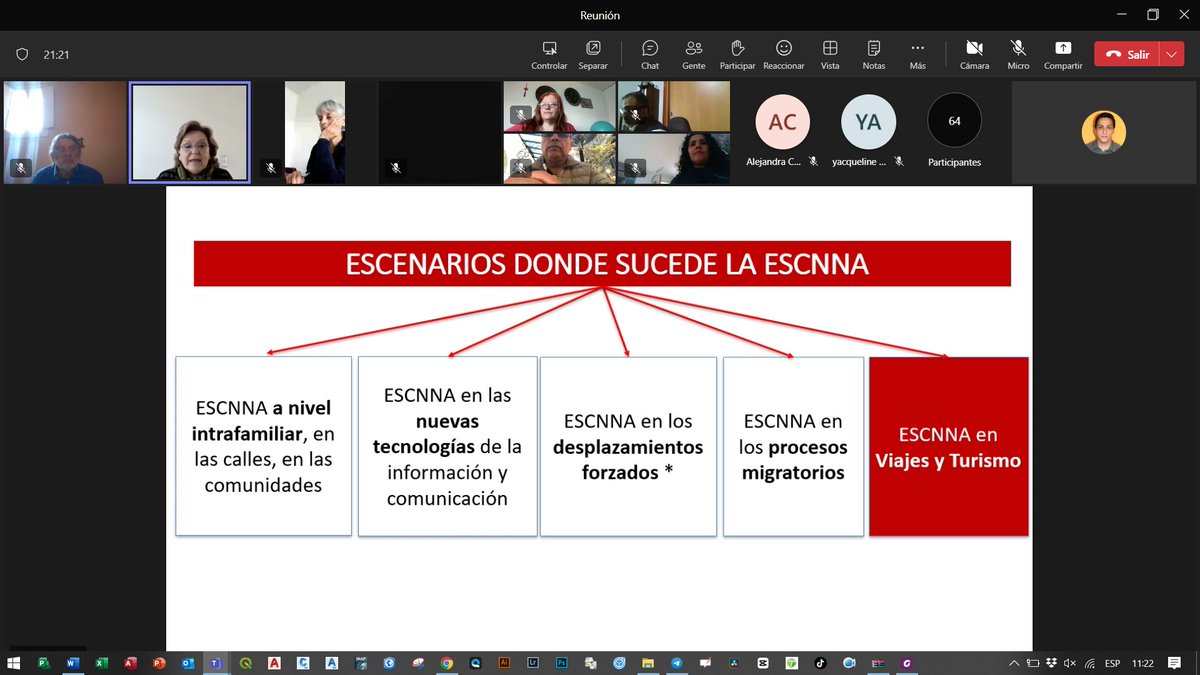Viewport: 1200px width, 675px height.
Task: Open the Gente participants panel
Action: pos(694,54)
